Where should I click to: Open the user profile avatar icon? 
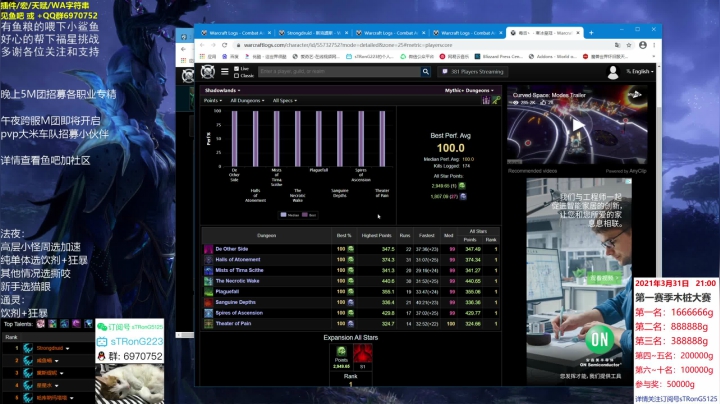[613, 72]
